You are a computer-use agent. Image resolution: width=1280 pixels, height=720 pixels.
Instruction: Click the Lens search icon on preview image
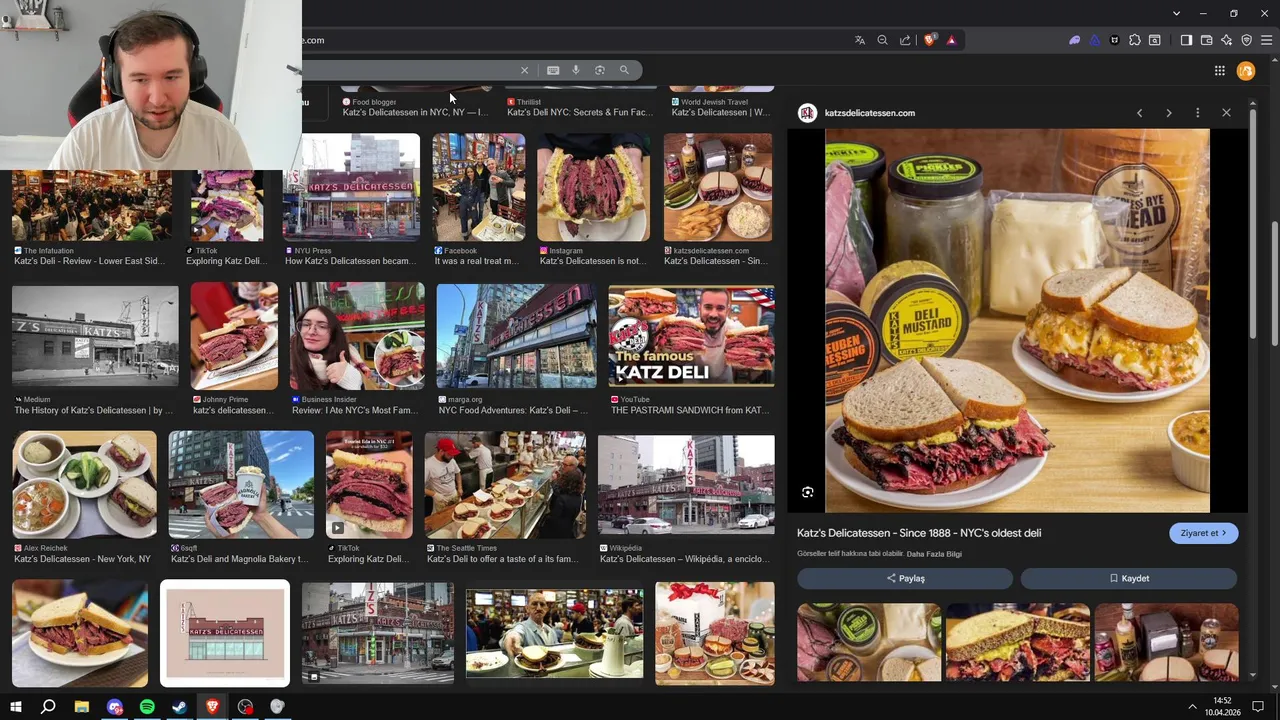[x=808, y=492]
